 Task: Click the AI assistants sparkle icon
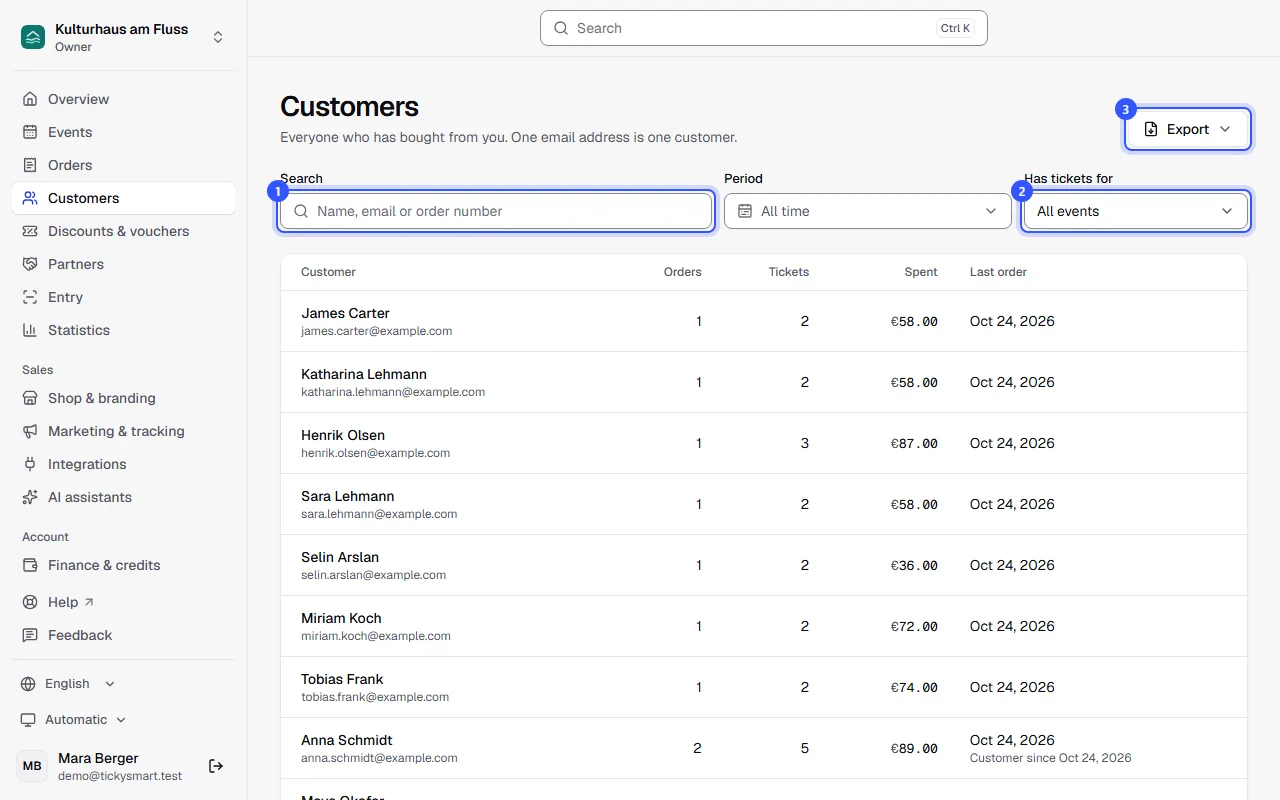[30, 497]
